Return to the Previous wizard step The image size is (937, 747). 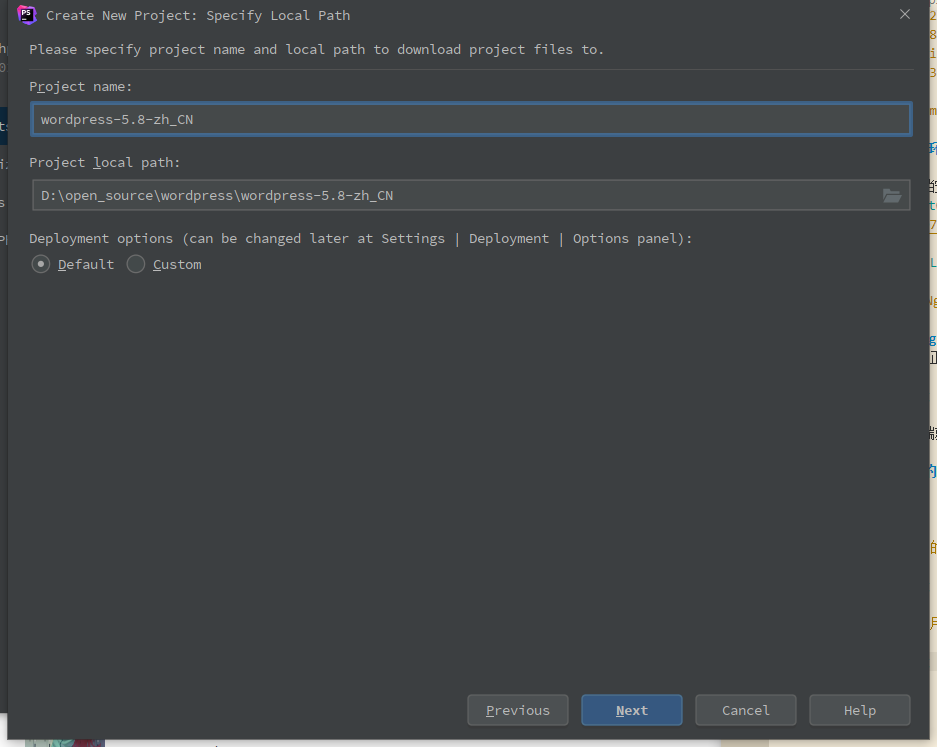517,710
